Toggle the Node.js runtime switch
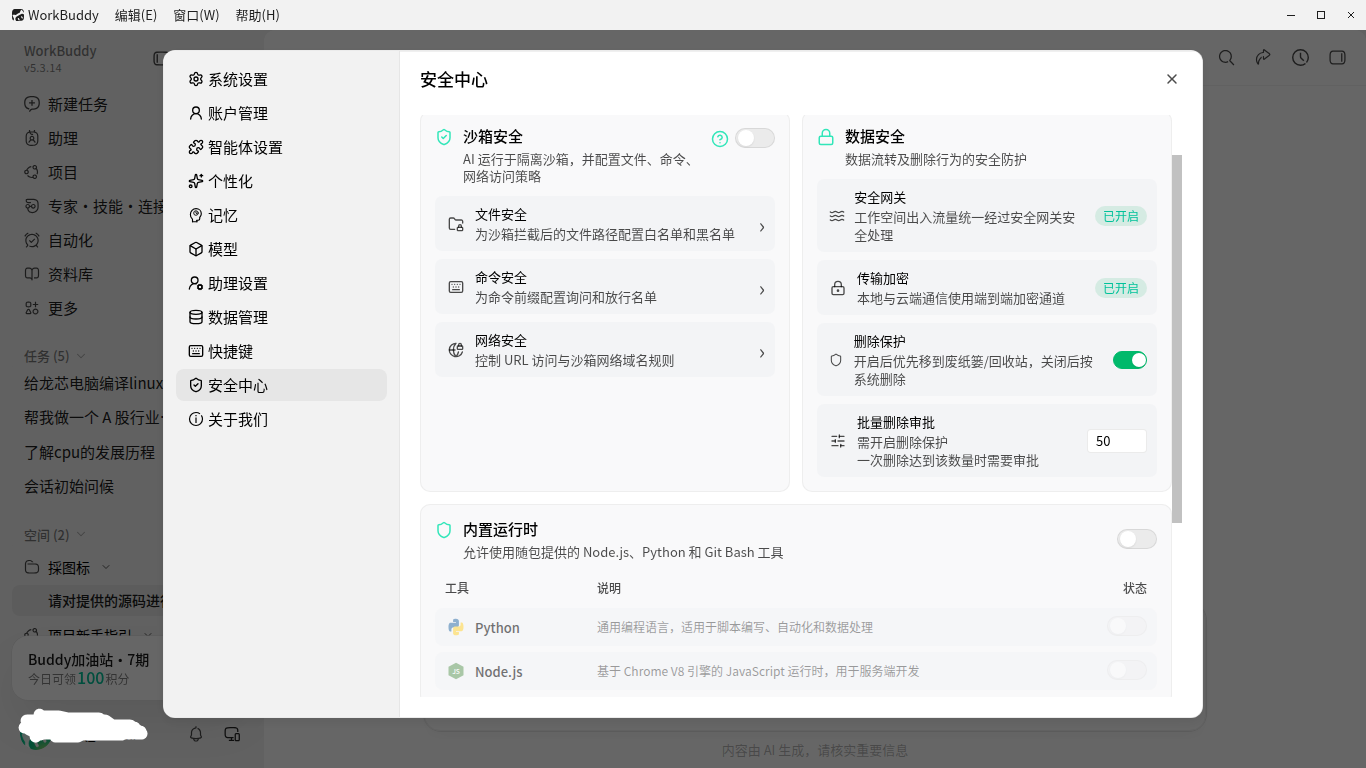Screen dimensions: 1366x768 [1127, 670]
